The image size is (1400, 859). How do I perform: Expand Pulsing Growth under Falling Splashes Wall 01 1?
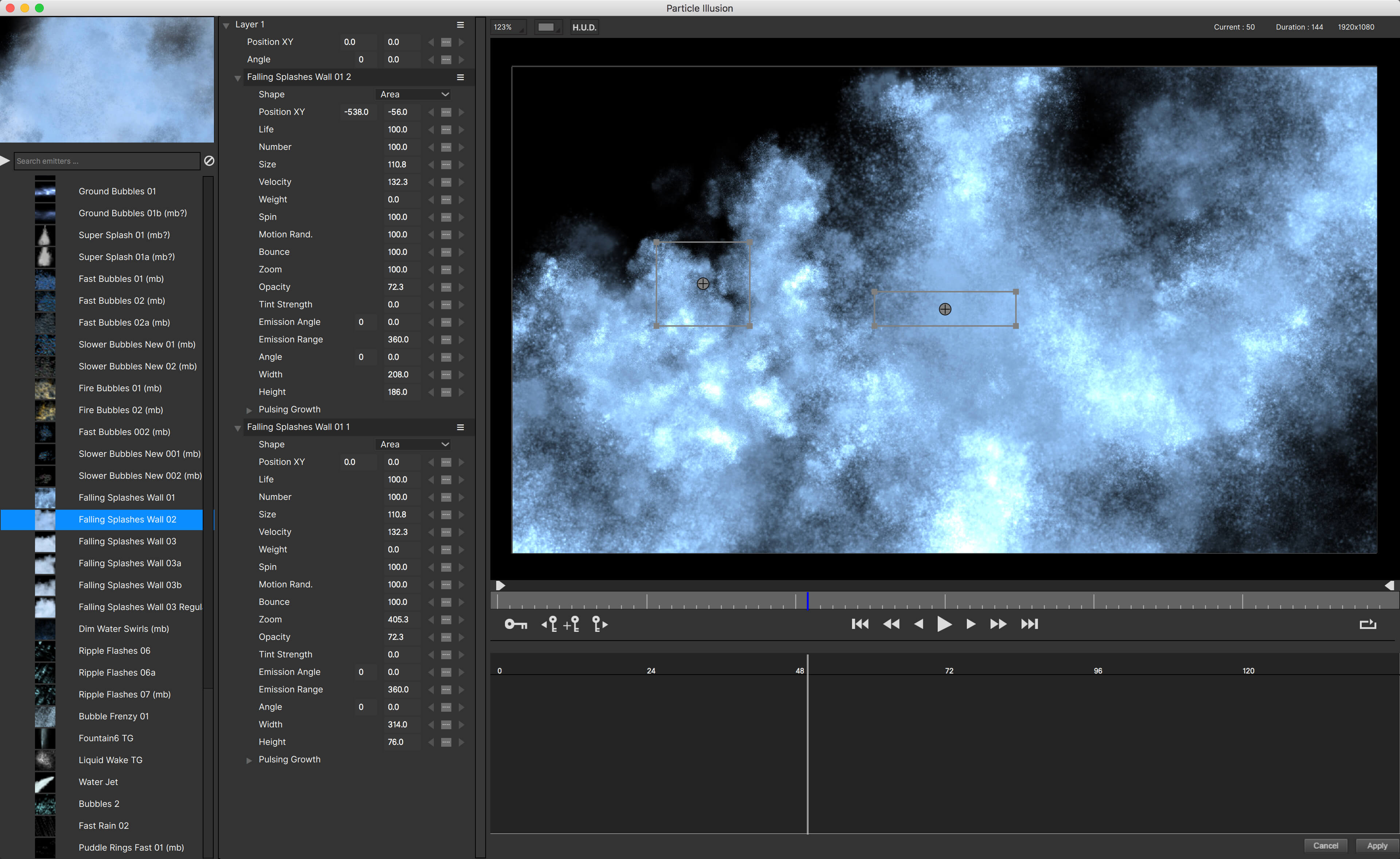249,760
